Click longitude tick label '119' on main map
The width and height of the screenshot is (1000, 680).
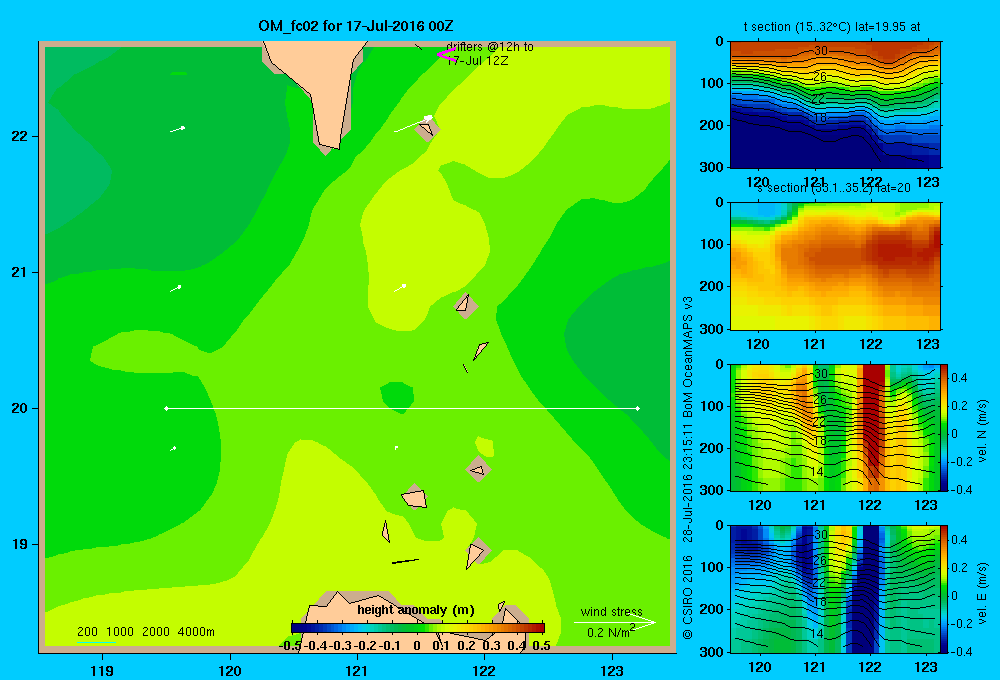point(102,670)
